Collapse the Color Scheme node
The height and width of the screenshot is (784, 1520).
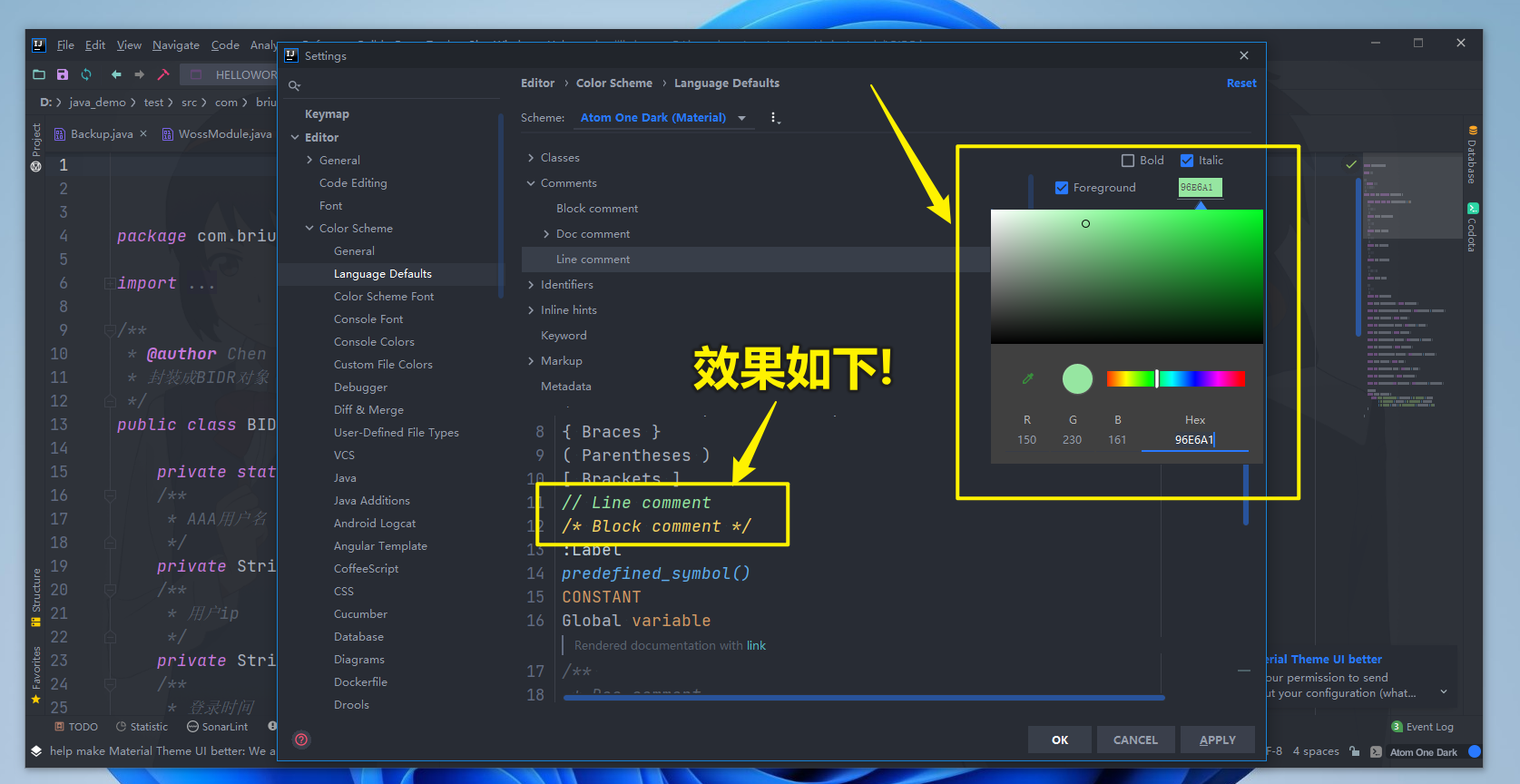(x=309, y=229)
